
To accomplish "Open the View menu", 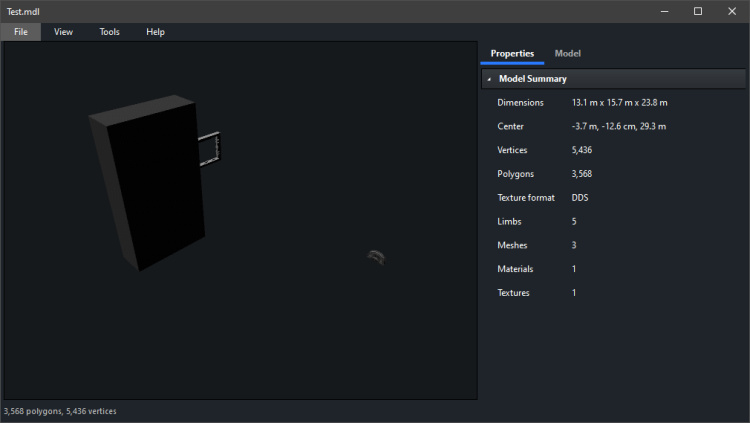I will pos(63,32).
